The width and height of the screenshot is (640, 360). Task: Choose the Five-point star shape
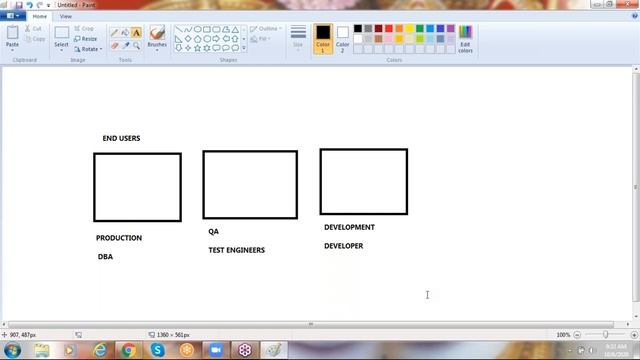click(x=197, y=48)
